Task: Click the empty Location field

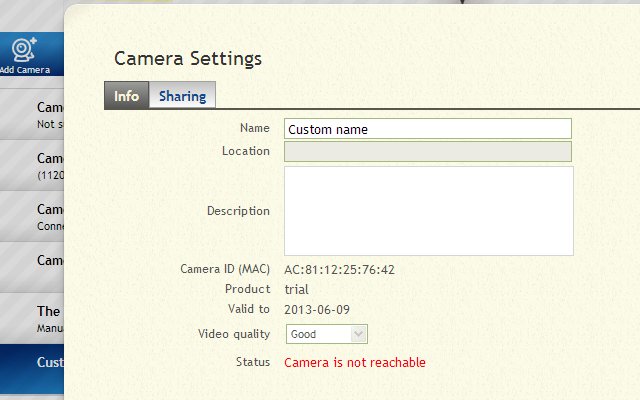Action: (427, 151)
